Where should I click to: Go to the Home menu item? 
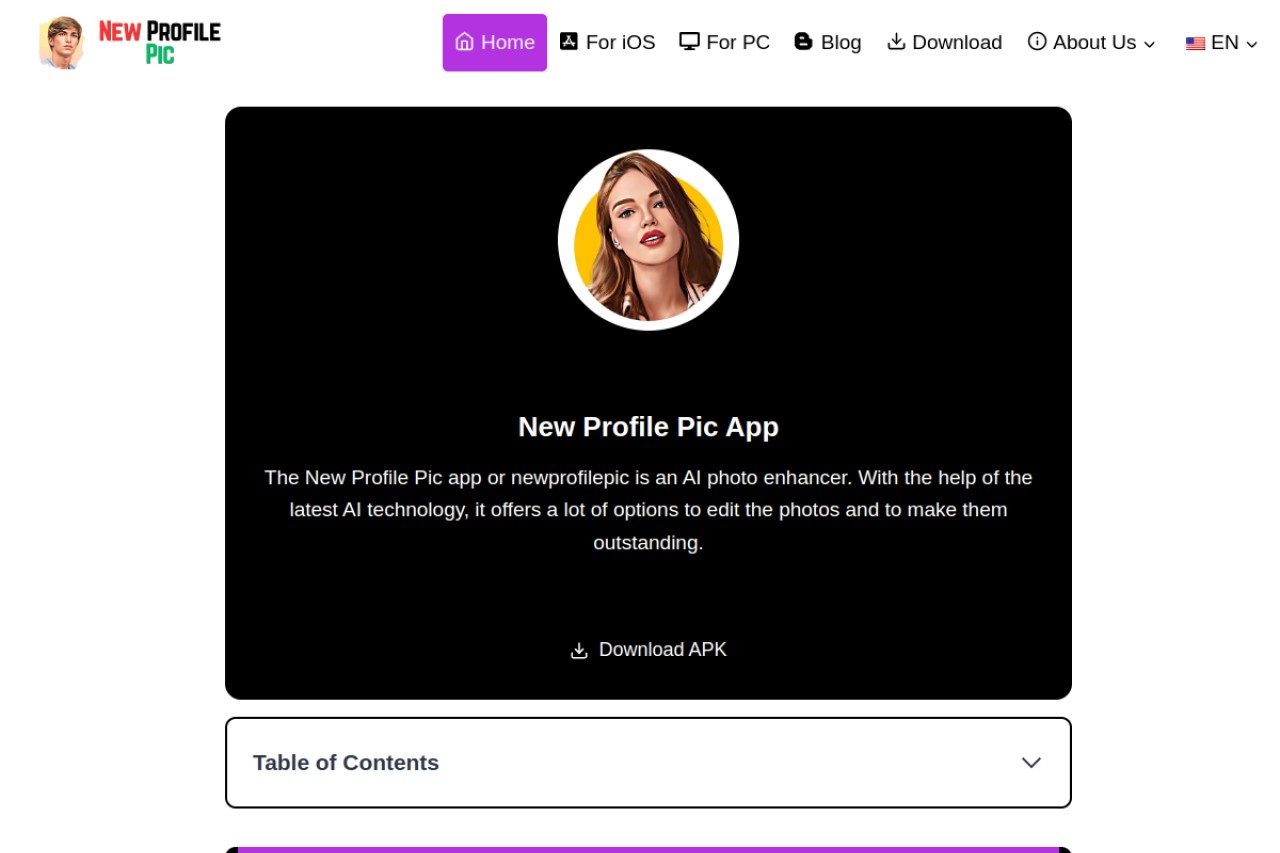pos(495,42)
